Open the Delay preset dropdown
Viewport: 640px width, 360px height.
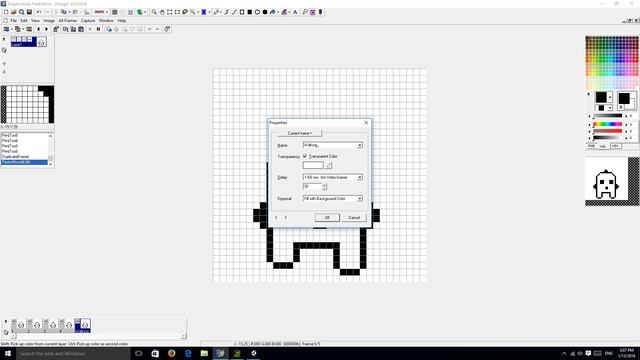coord(360,178)
